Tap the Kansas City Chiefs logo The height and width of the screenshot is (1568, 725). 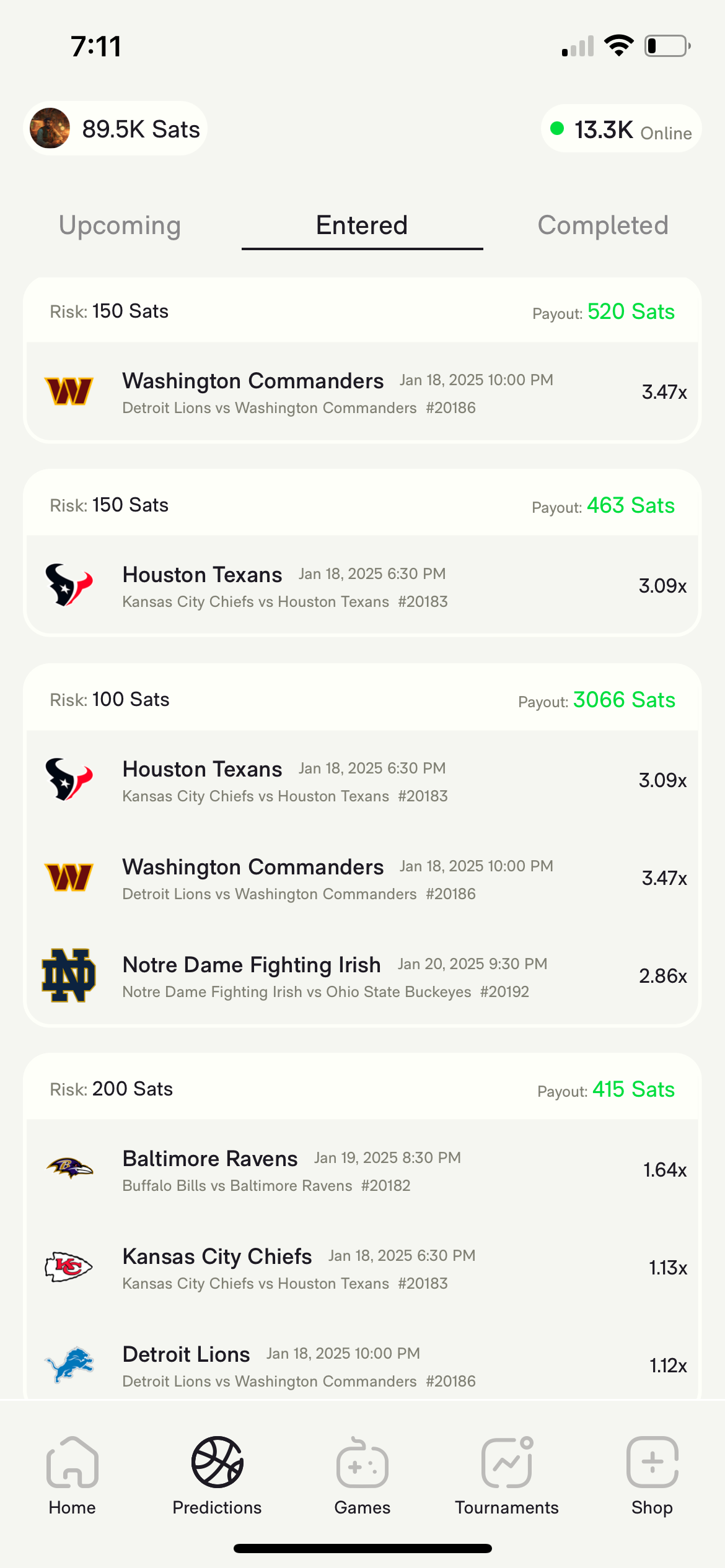click(x=69, y=1267)
